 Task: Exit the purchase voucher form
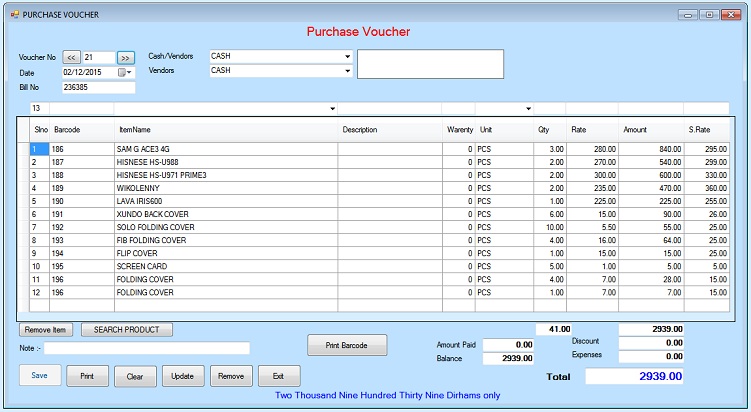(279, 376)
